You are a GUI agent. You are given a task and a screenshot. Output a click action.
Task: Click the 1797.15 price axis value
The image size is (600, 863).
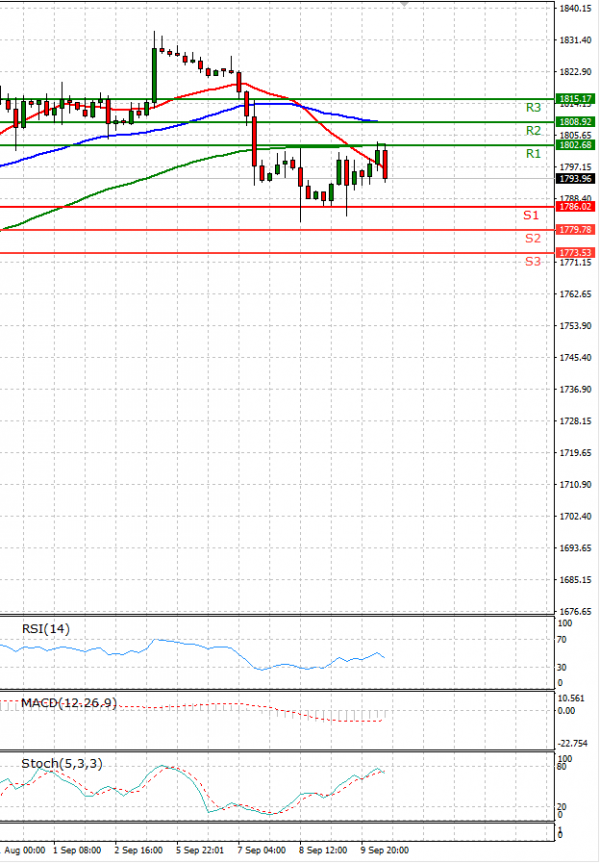pyautogui.click(x=575, y=167)
